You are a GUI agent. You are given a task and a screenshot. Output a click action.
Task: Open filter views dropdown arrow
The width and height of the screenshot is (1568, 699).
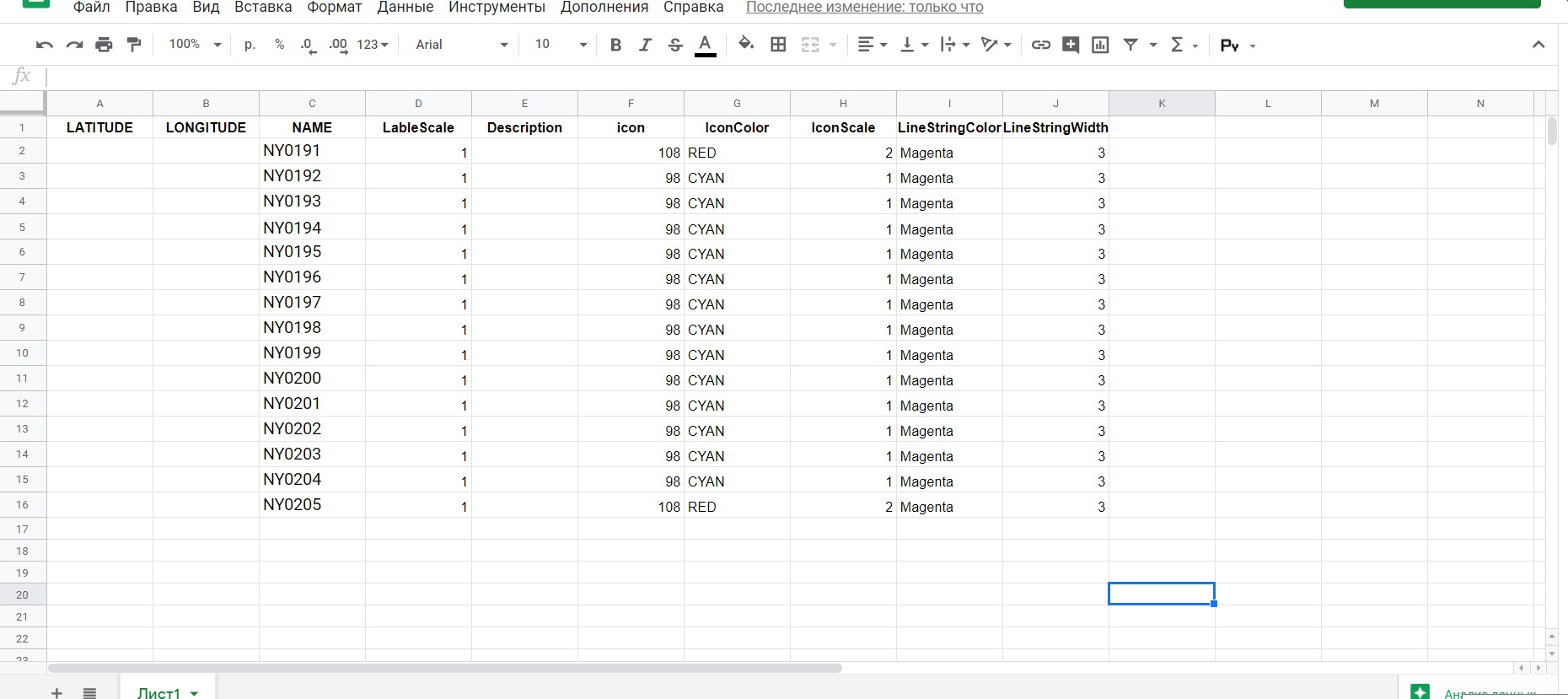(x=1153, y=45)
